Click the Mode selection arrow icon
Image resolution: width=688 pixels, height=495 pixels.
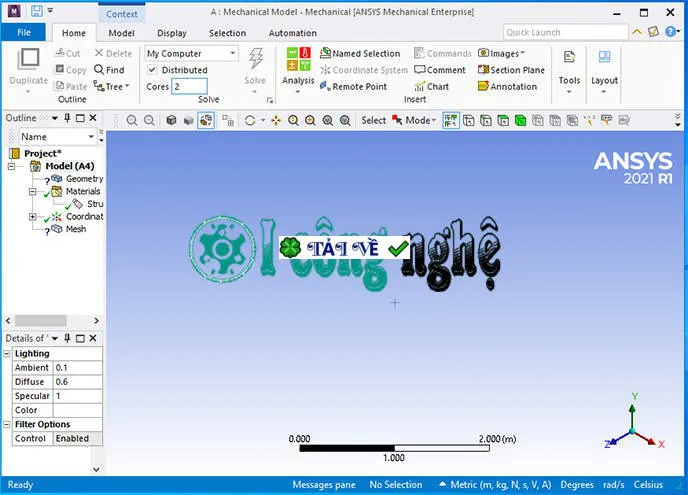pyautogui.click(x=398, y=120)
